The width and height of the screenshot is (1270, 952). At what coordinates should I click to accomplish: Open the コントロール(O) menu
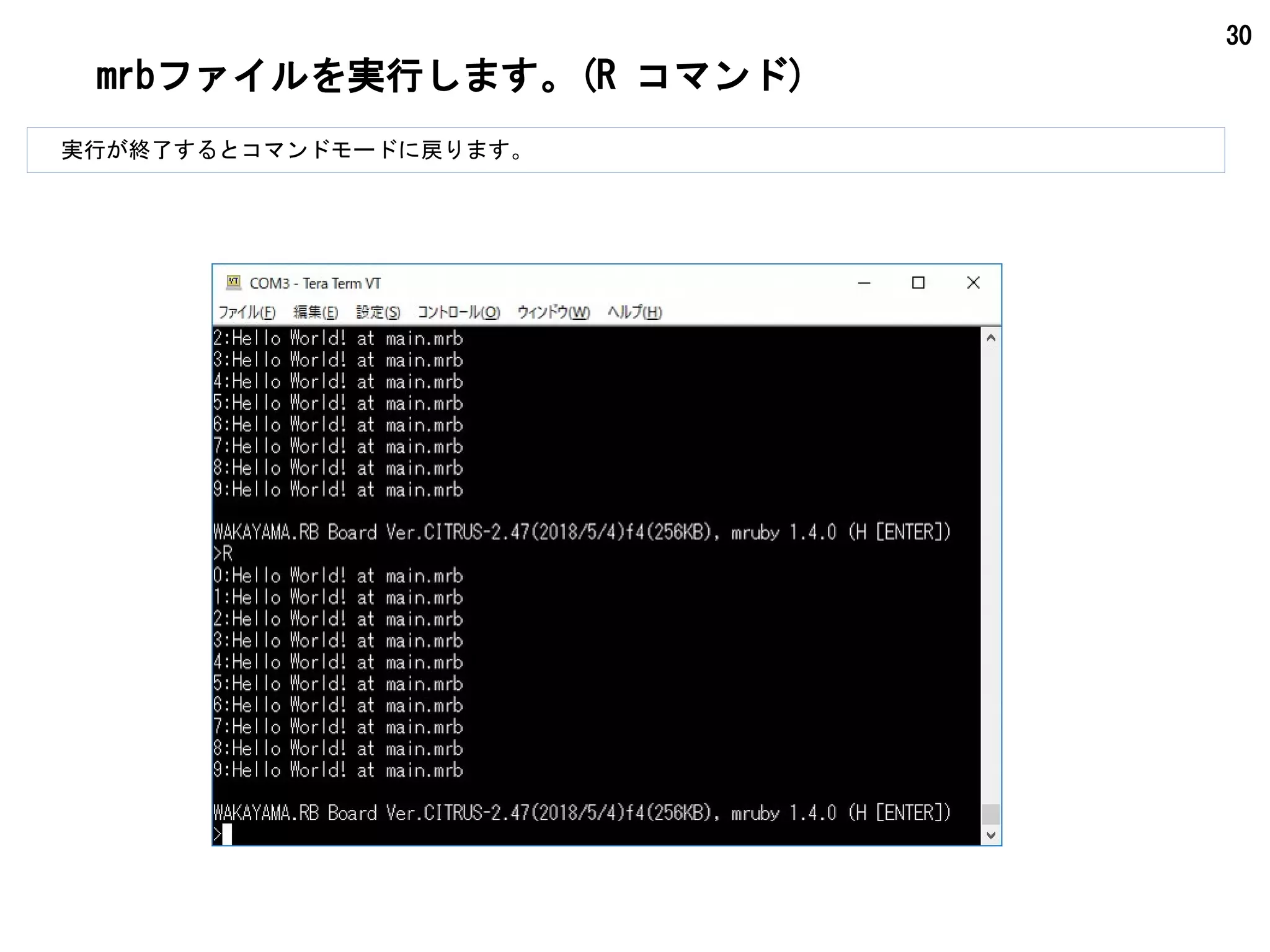pyautogui.click(x=459, y=312)
